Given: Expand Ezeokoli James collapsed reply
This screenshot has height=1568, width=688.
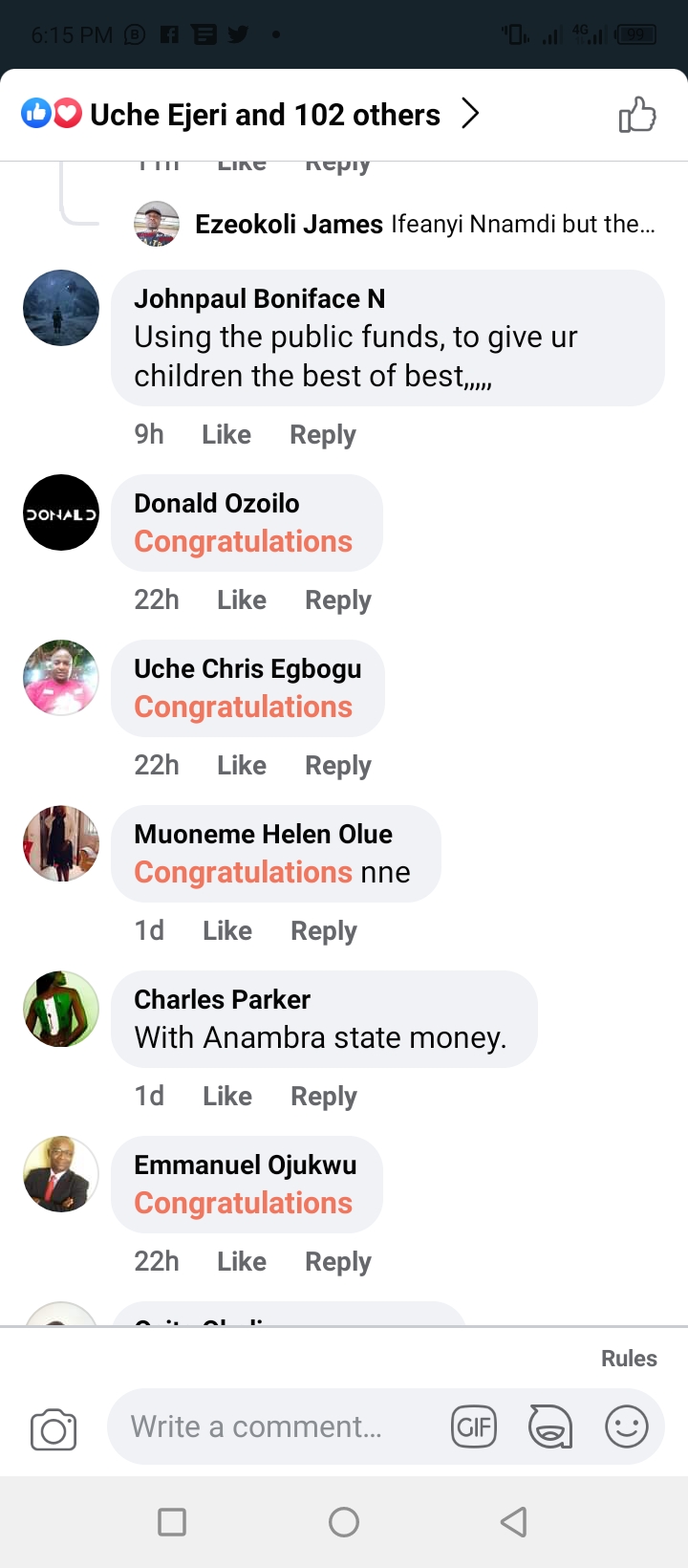Looking at the screenshot, I should tap(424, 225).
